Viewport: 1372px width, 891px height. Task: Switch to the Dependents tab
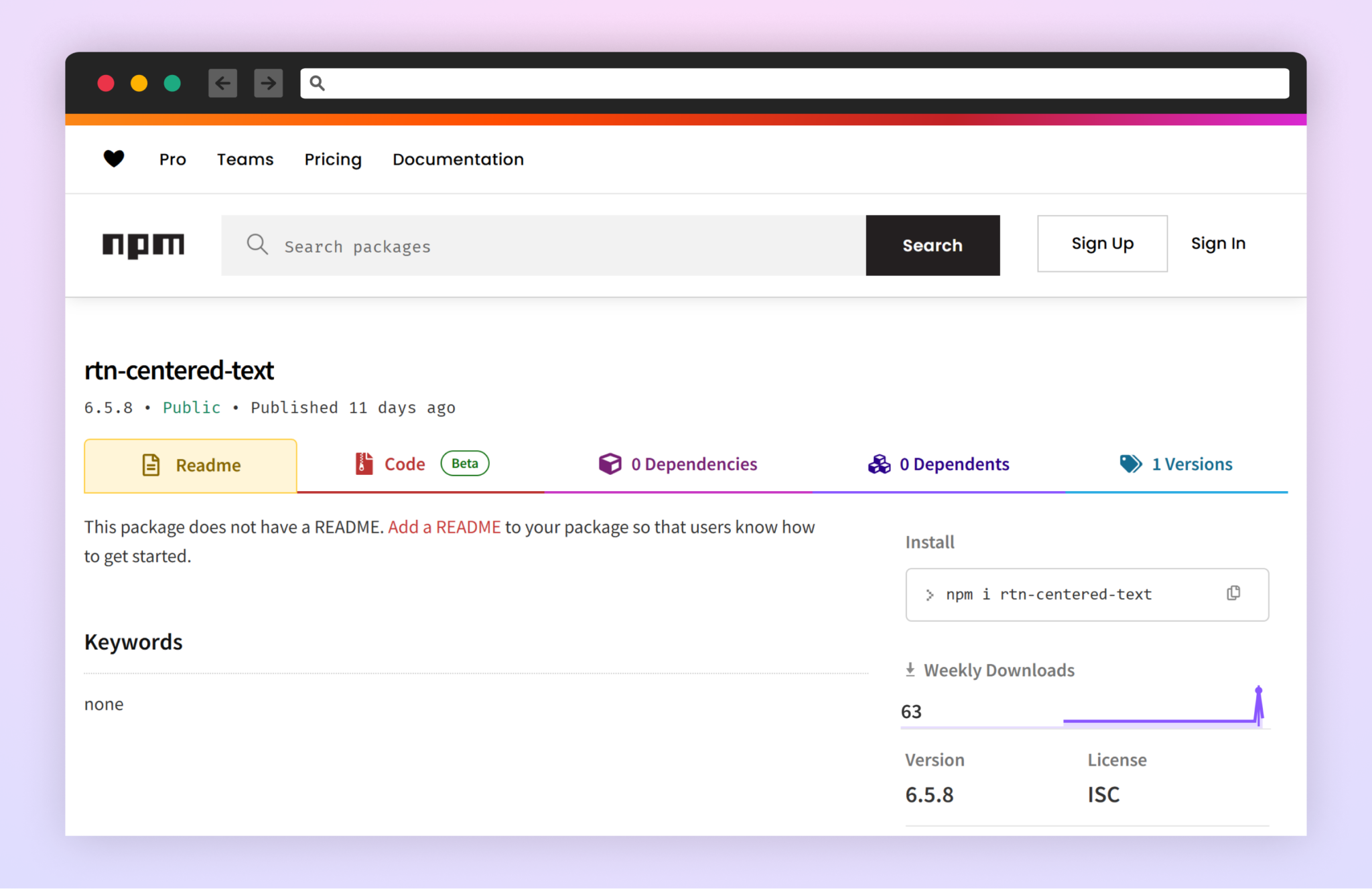point(955,464)
